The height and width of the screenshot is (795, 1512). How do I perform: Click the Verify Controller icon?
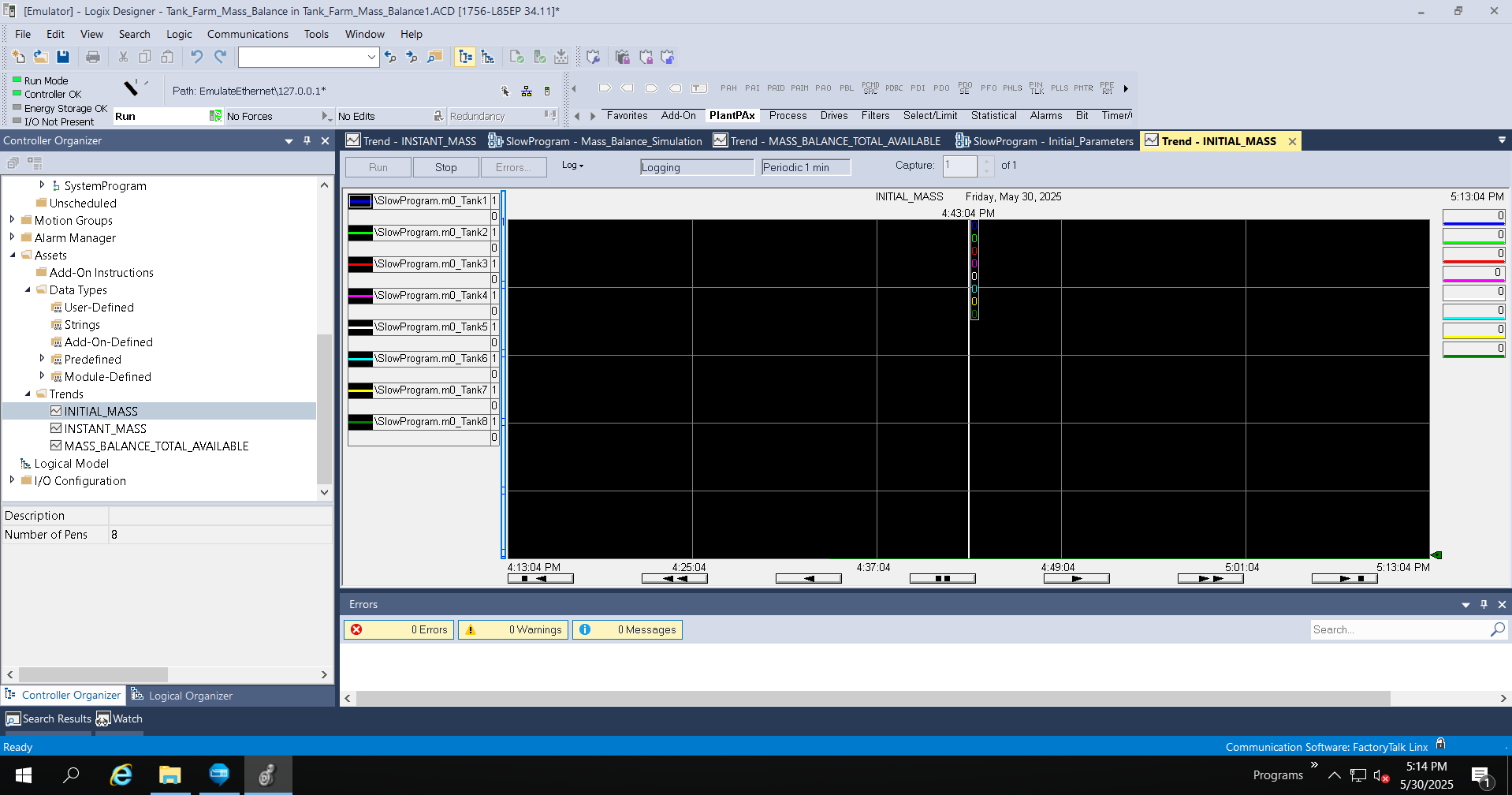pos(540,57)
